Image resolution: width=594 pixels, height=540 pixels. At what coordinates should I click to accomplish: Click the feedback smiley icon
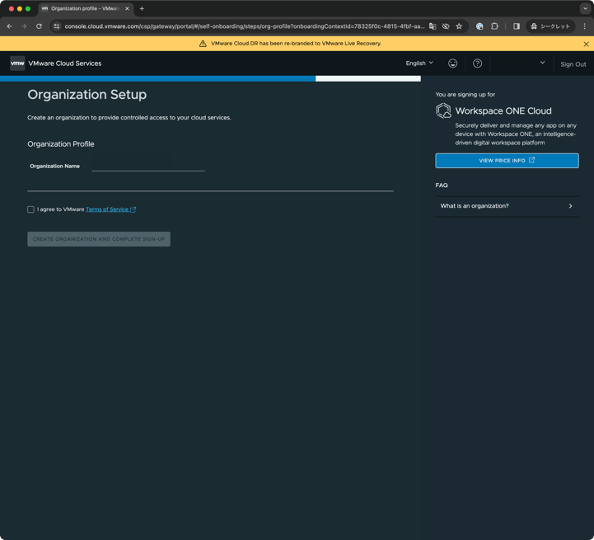click(453, 63)
